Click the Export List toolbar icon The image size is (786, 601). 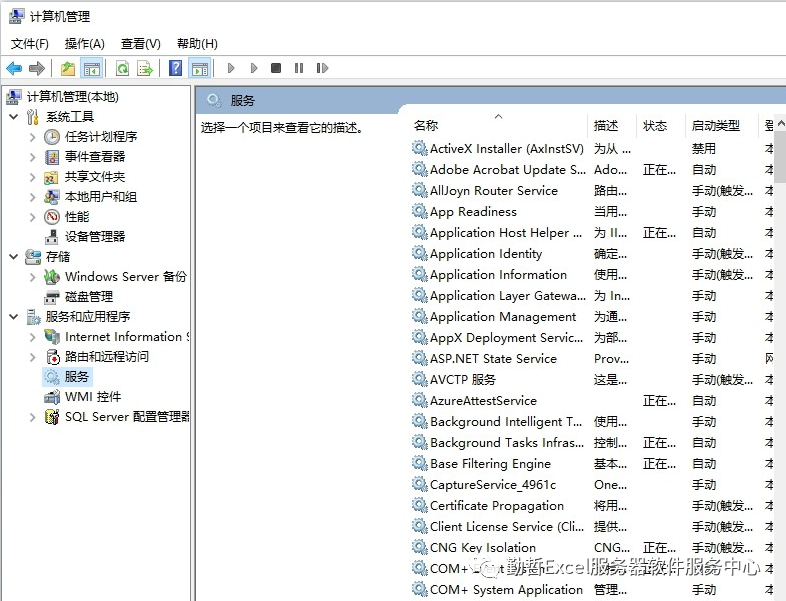pyautogui.click(x=145, y=68)
